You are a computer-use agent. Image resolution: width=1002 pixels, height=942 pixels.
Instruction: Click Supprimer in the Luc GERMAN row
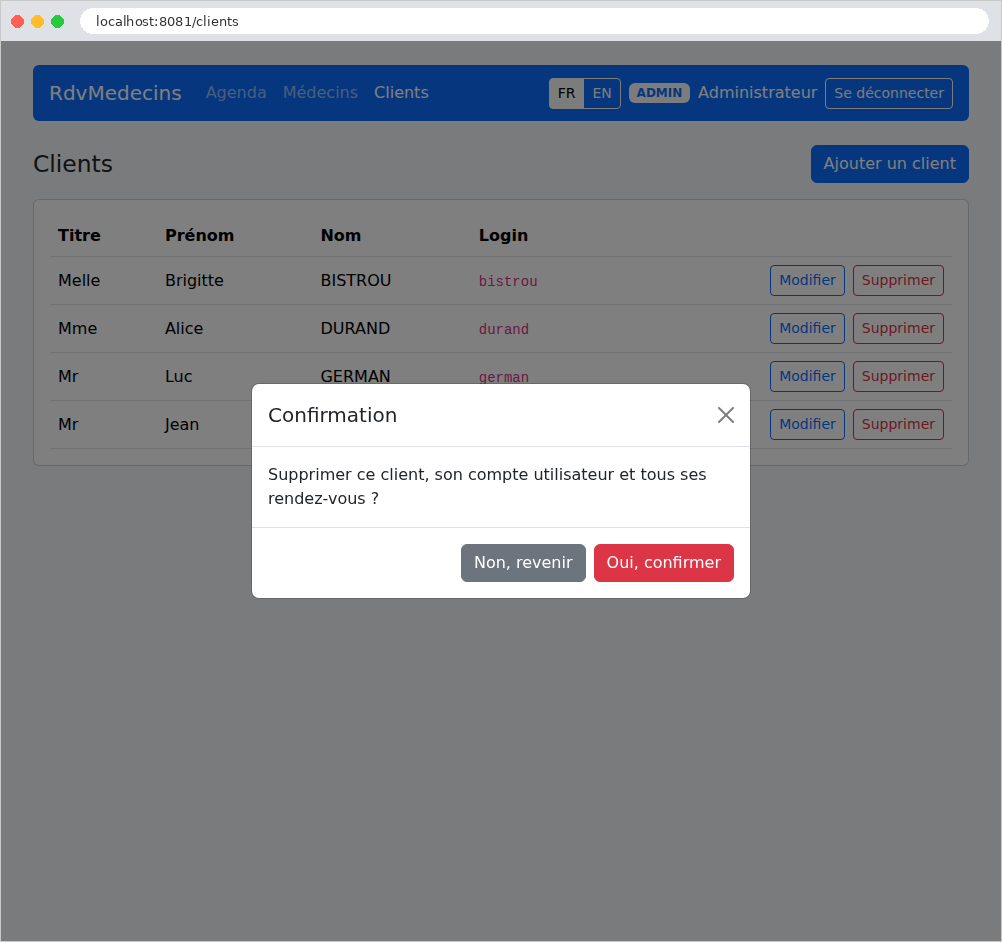(x=898, y=376)
